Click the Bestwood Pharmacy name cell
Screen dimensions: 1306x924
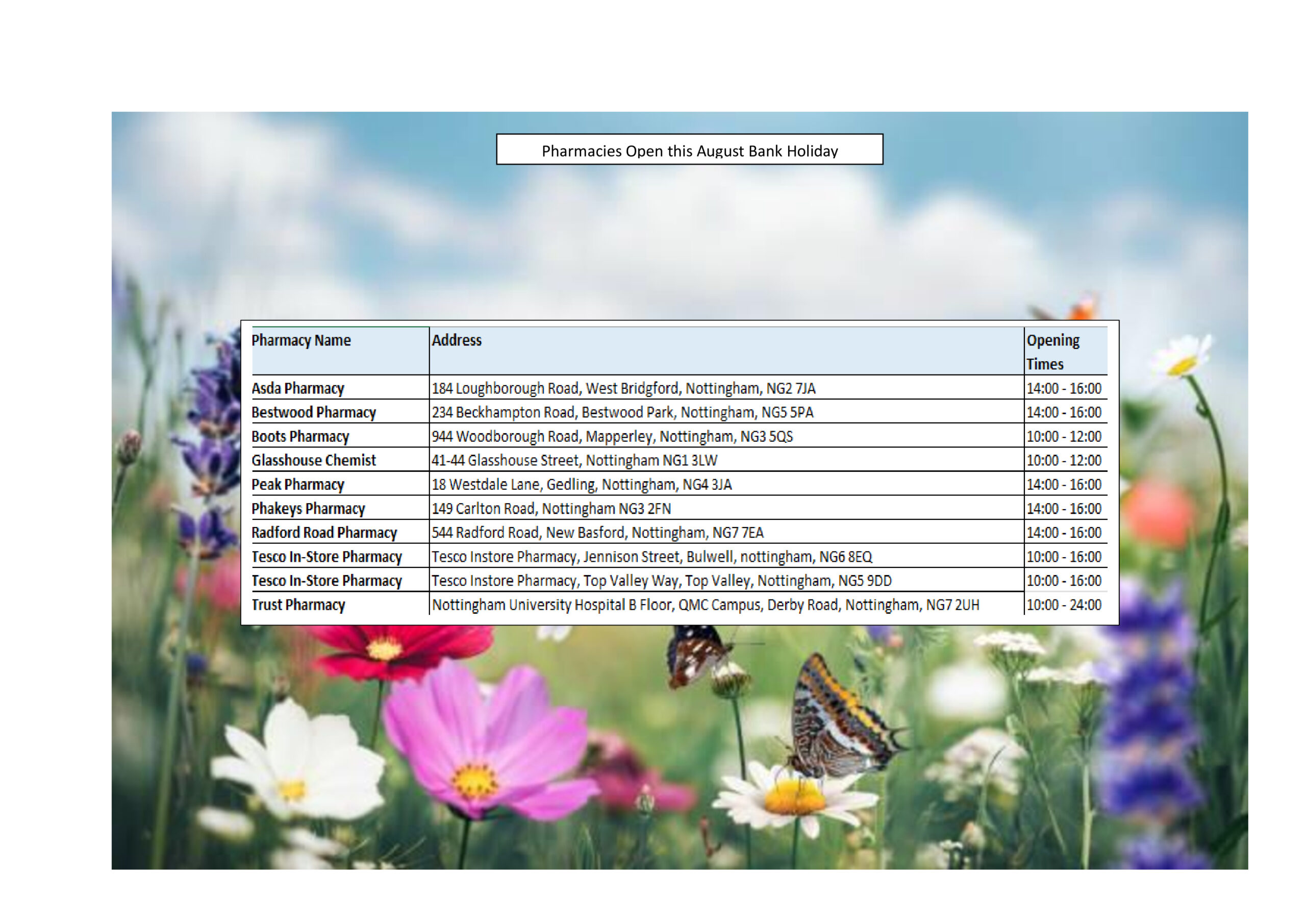[x=313, y=412]
